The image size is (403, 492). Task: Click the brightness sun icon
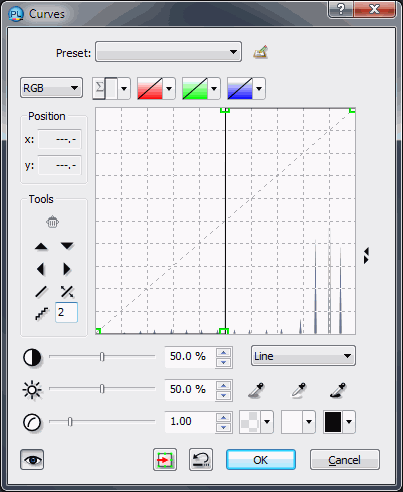click(32, 390)
